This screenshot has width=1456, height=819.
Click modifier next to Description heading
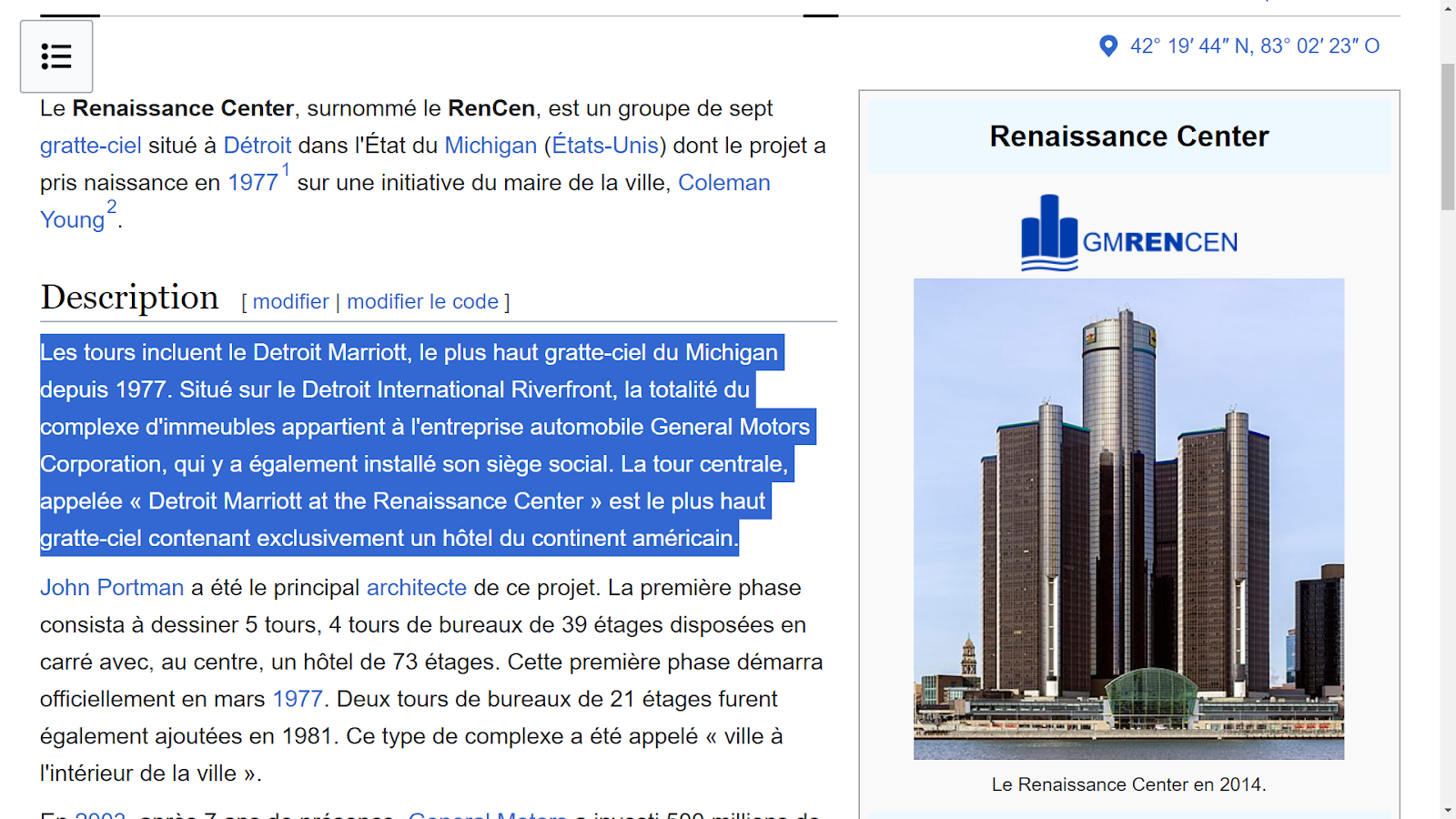click(x=290, y=302)
